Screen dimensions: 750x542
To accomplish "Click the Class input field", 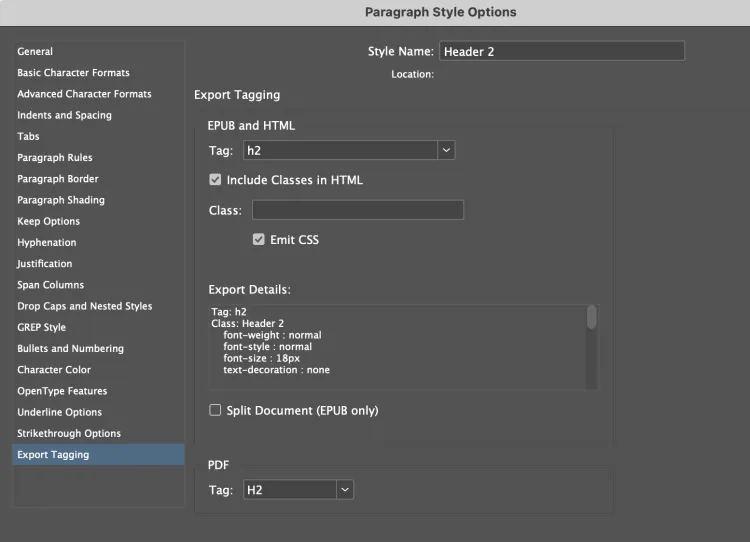I will [357, 210].
